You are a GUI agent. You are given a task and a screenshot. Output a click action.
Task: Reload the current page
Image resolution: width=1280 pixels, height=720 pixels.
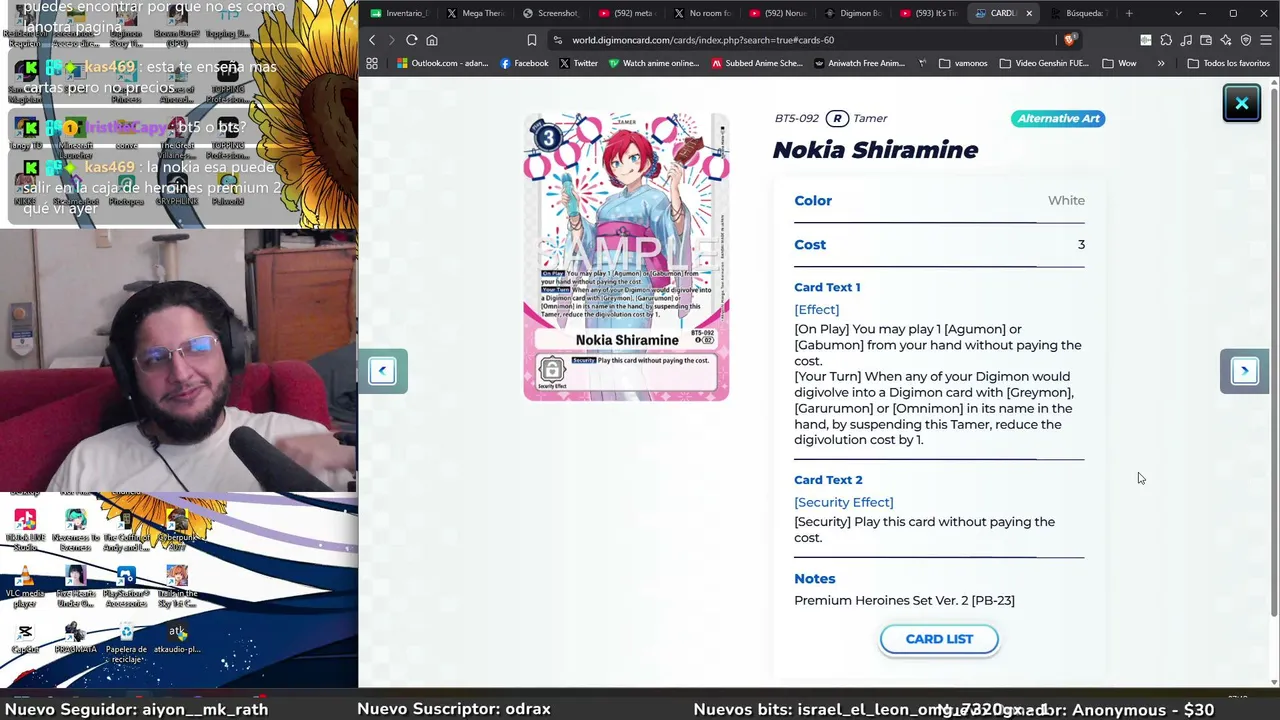(412, 40)
